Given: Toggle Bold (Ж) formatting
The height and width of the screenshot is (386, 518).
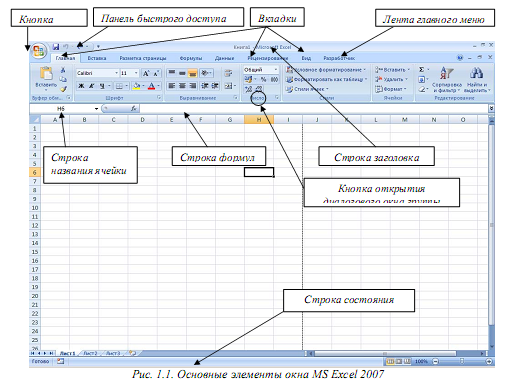Looking at the screenshot, I should click(81, 86).
